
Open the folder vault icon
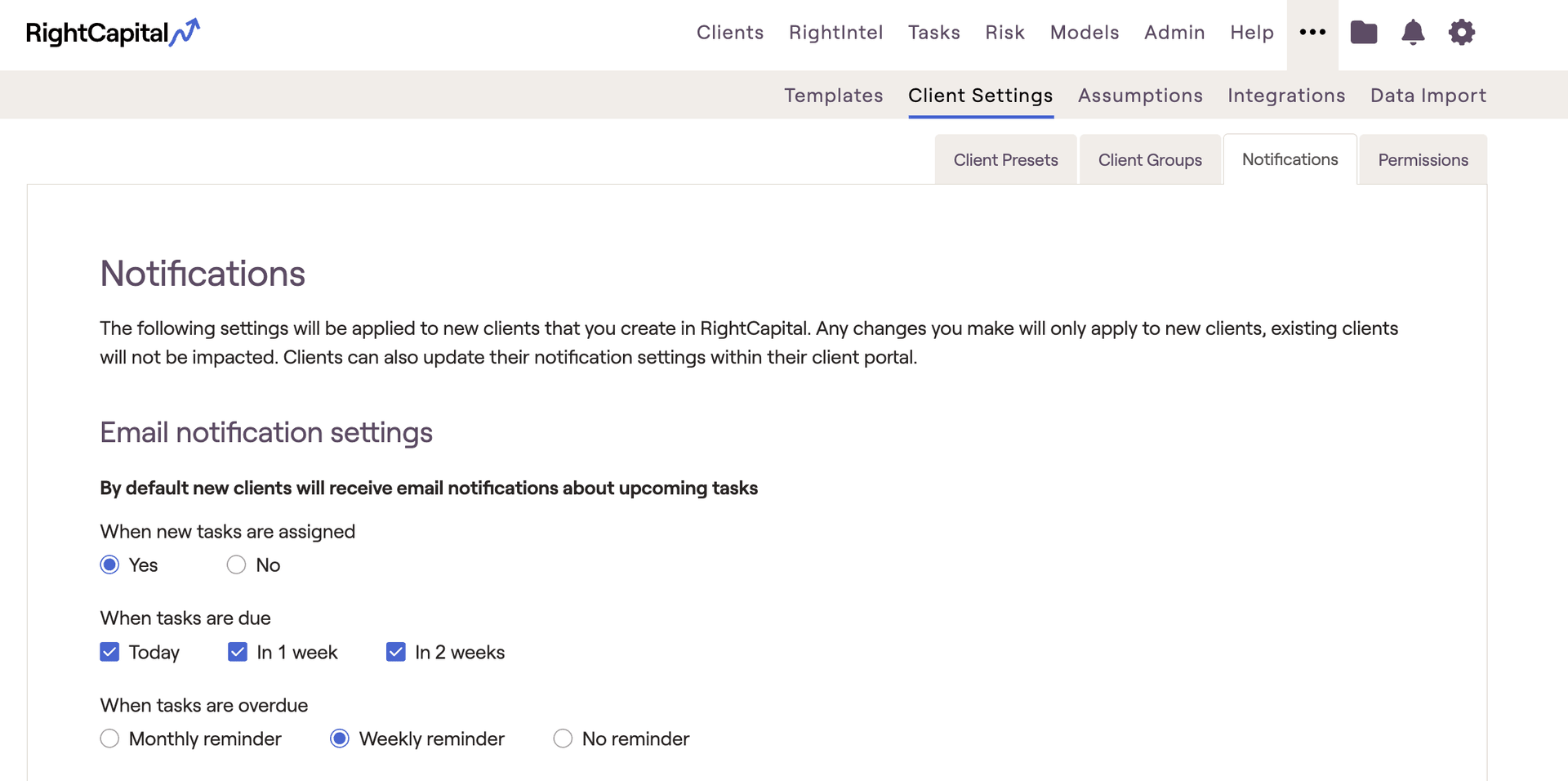tap(1363, 33)
